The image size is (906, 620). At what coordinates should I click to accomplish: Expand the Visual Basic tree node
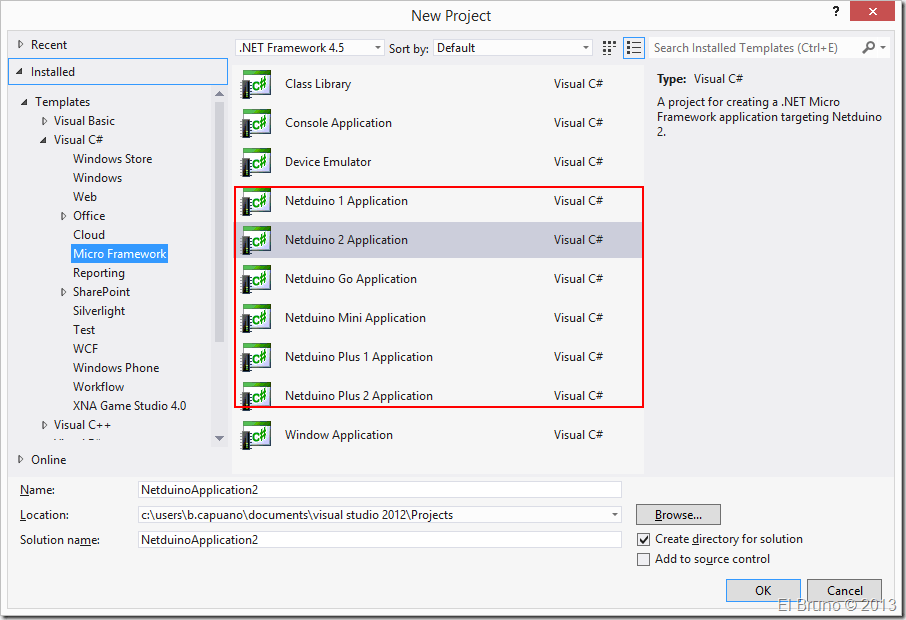[44, 121]
